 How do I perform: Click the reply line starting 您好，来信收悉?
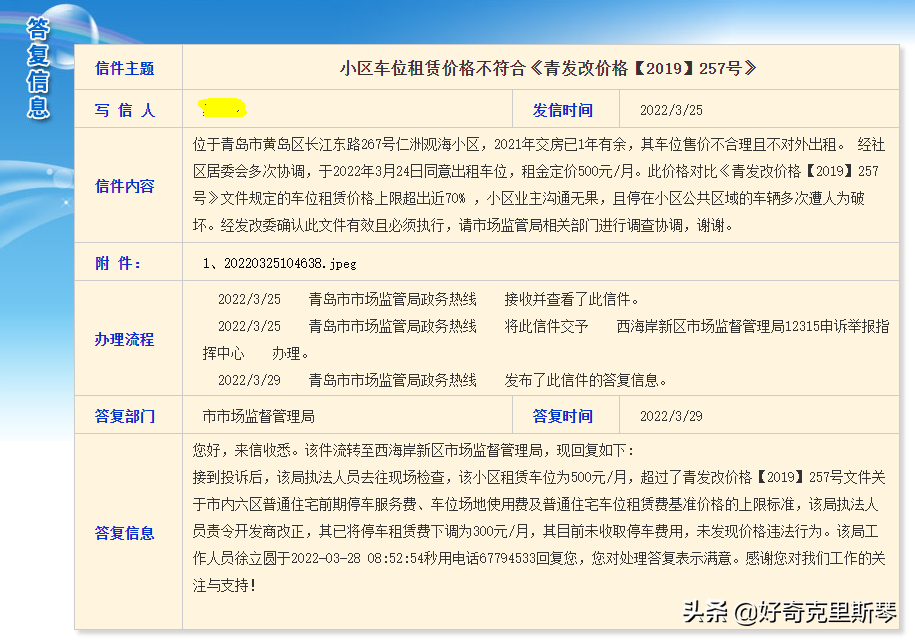coord(414,450)
